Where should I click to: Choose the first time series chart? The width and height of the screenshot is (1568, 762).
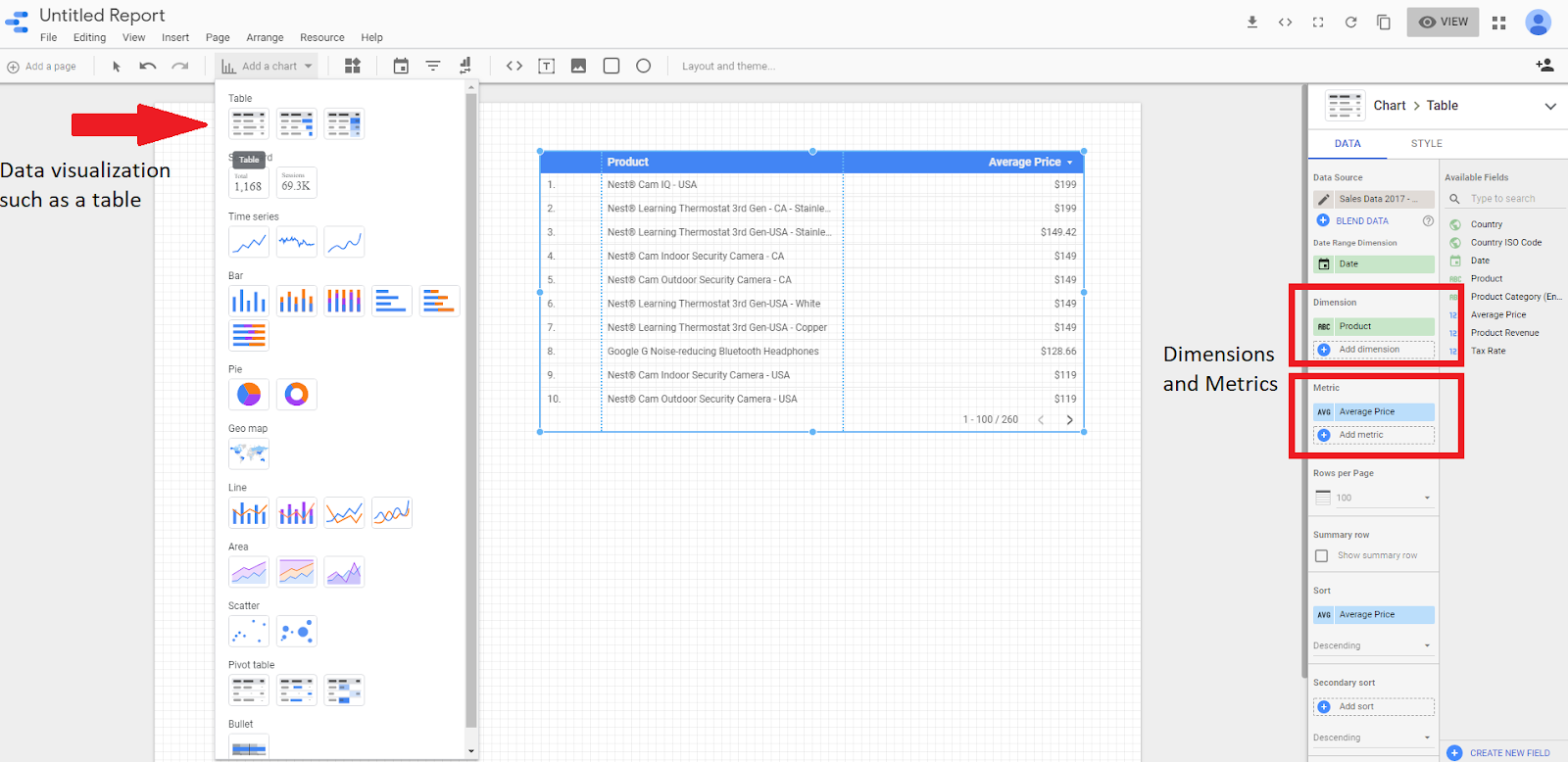(x=249, y=242)
